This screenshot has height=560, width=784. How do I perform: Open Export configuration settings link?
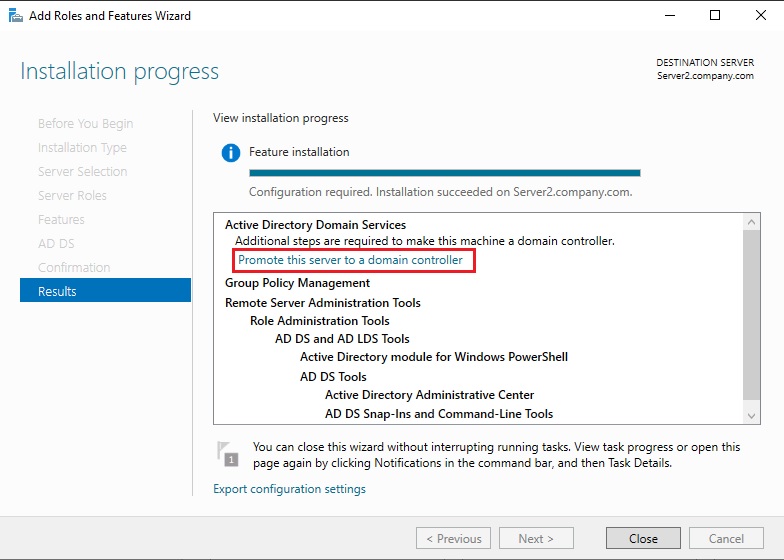(289, 489)
